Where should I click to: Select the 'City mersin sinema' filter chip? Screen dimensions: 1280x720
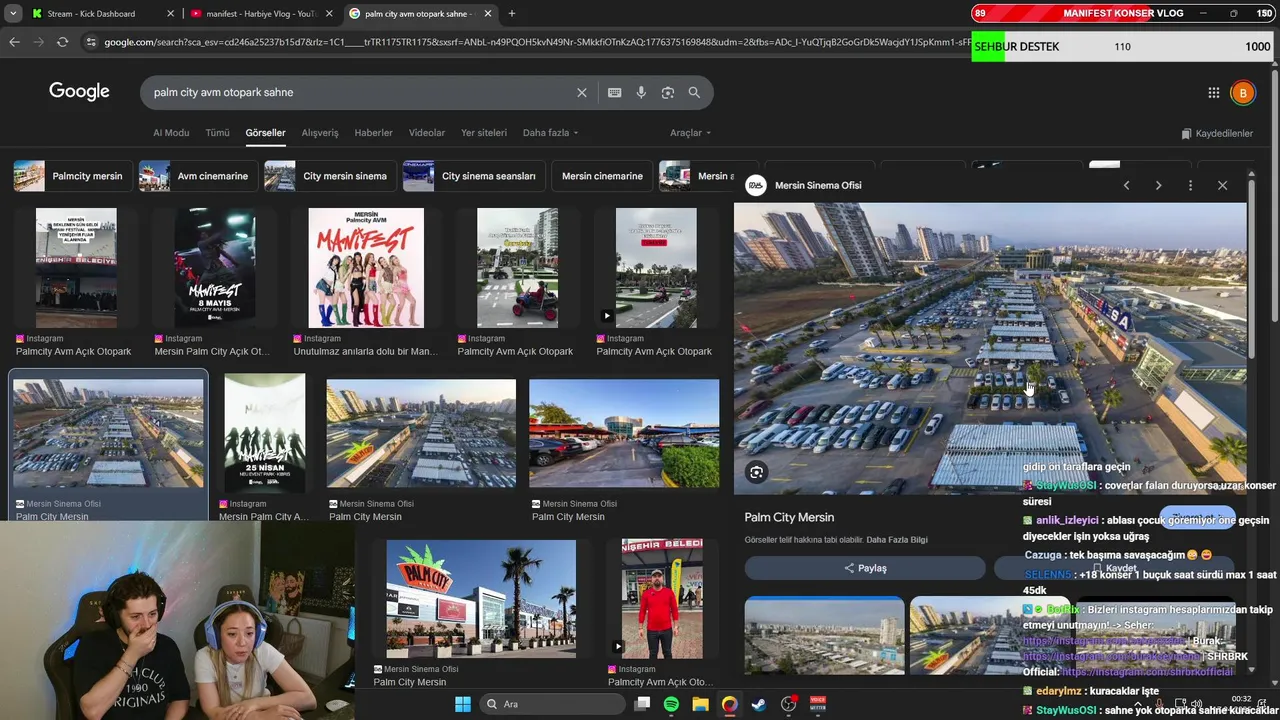tap(330, 176)
